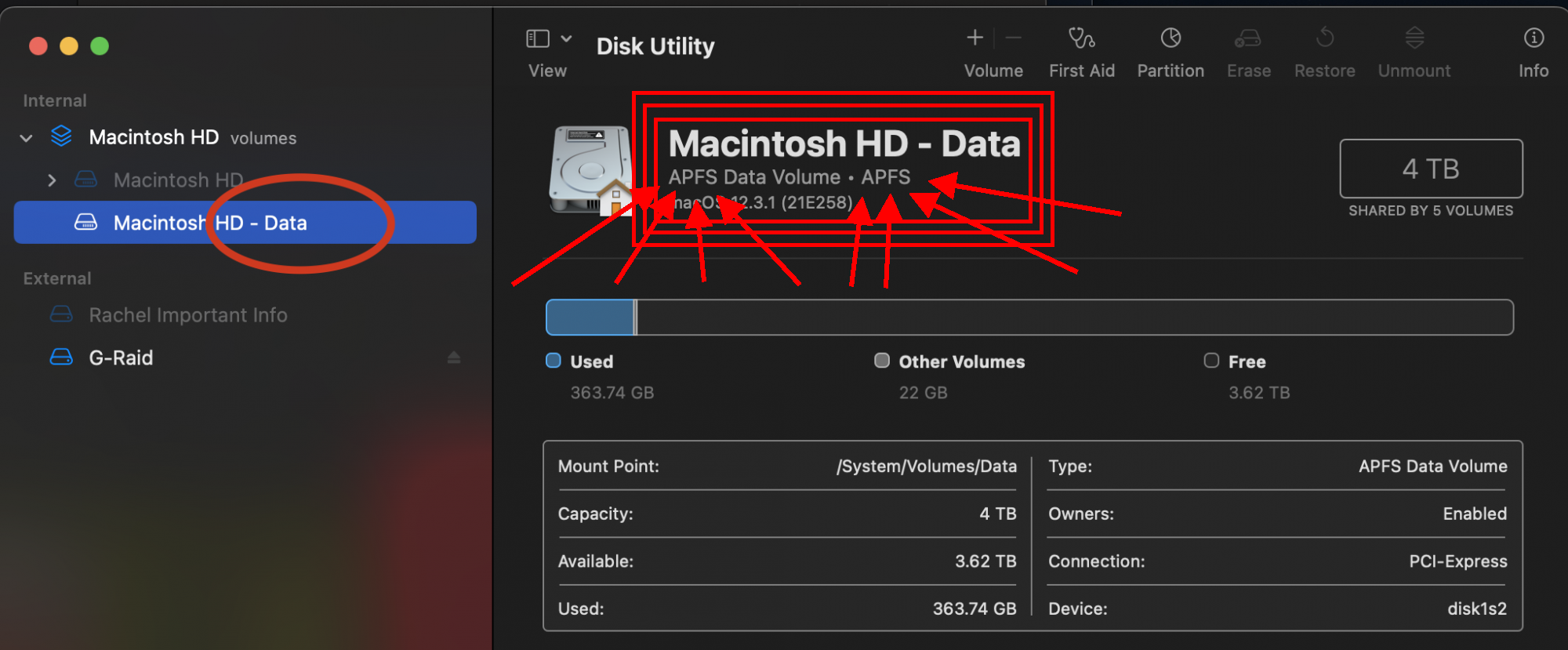Image resolution: width=1568 pixels, height=650 pixels.
Task: Expand the View options chevron
Action: point(566,38)
